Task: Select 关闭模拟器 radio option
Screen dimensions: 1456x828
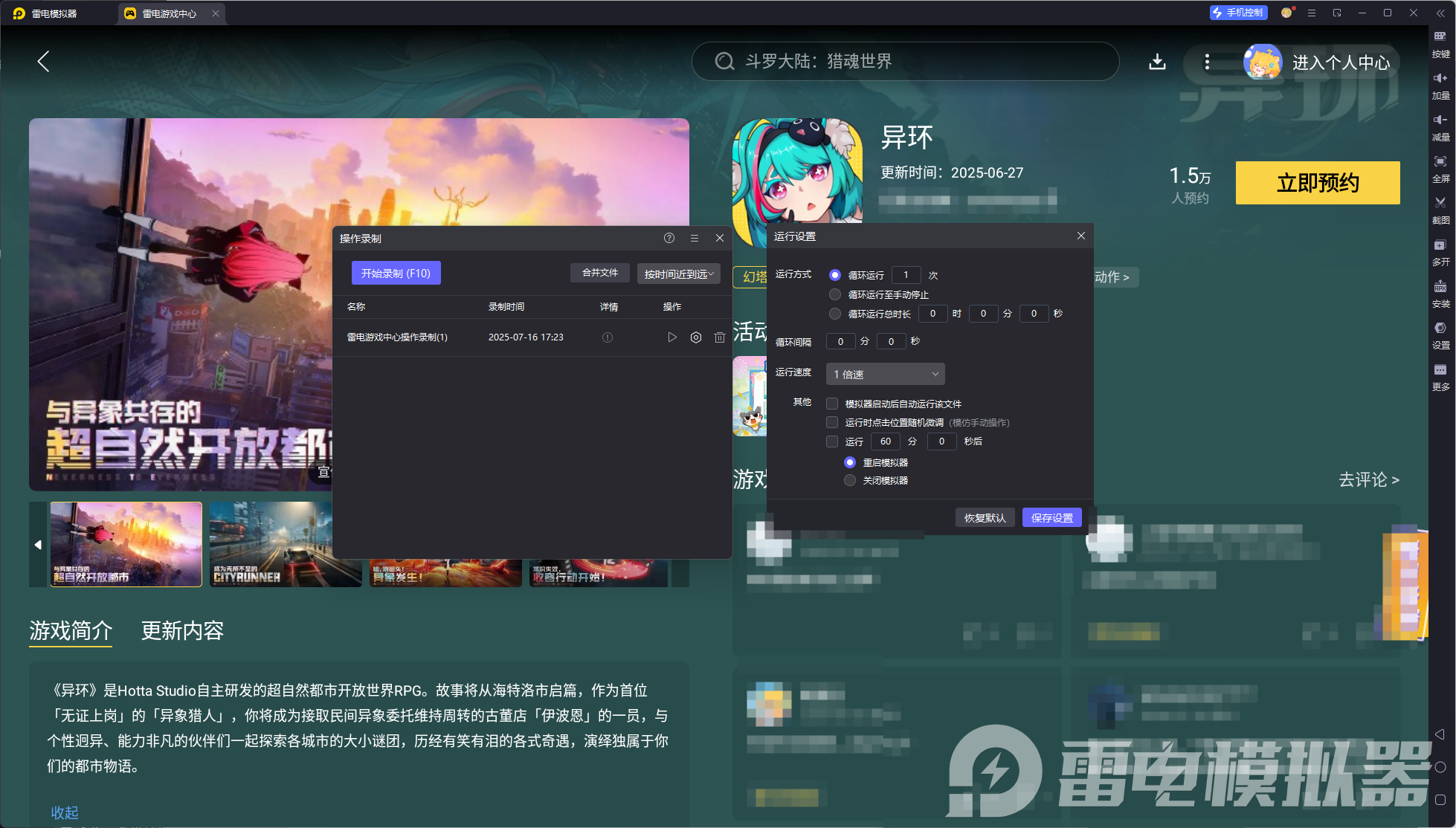Action: coord(850,479)
